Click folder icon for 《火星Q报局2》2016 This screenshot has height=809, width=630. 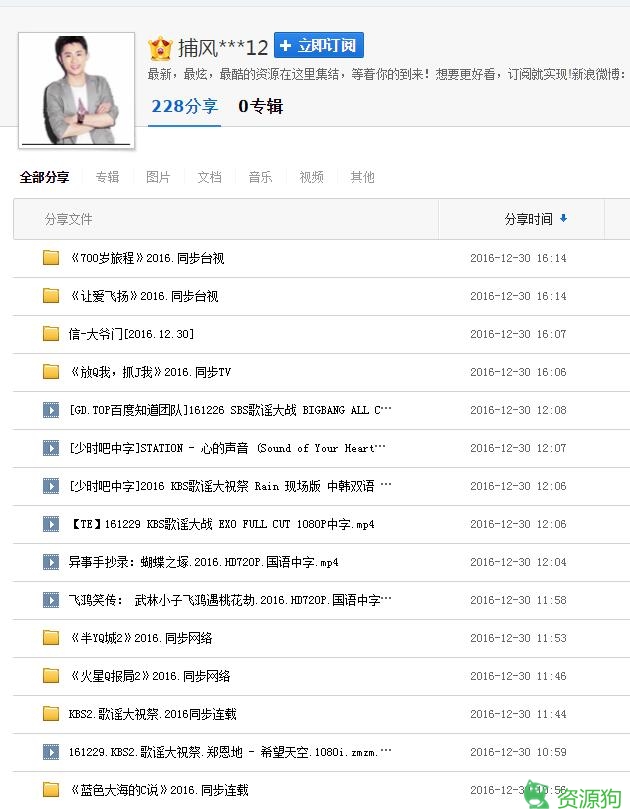pyautogui.click(x=51, y=676)
